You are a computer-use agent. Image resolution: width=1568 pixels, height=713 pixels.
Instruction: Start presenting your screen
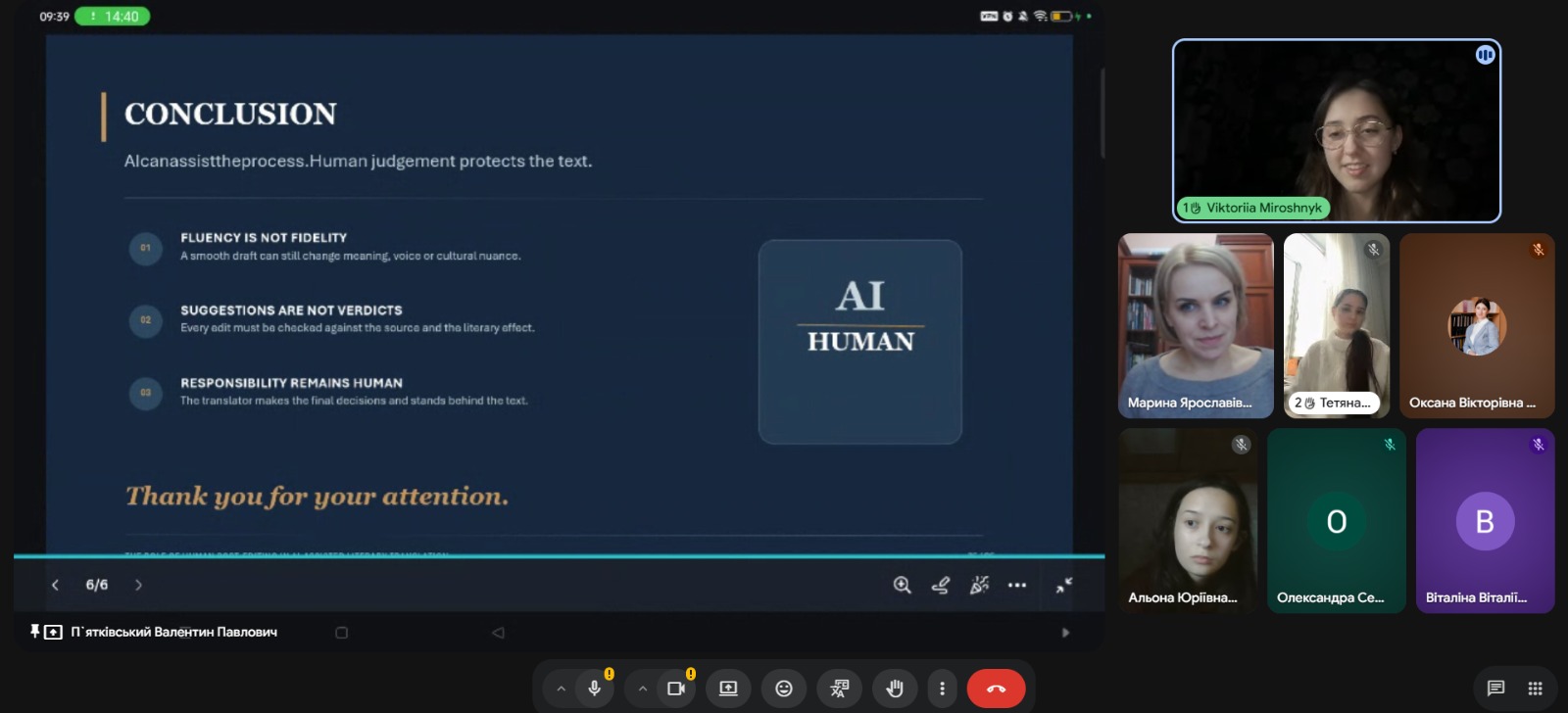pyautogui.click(x=728, y=689)
